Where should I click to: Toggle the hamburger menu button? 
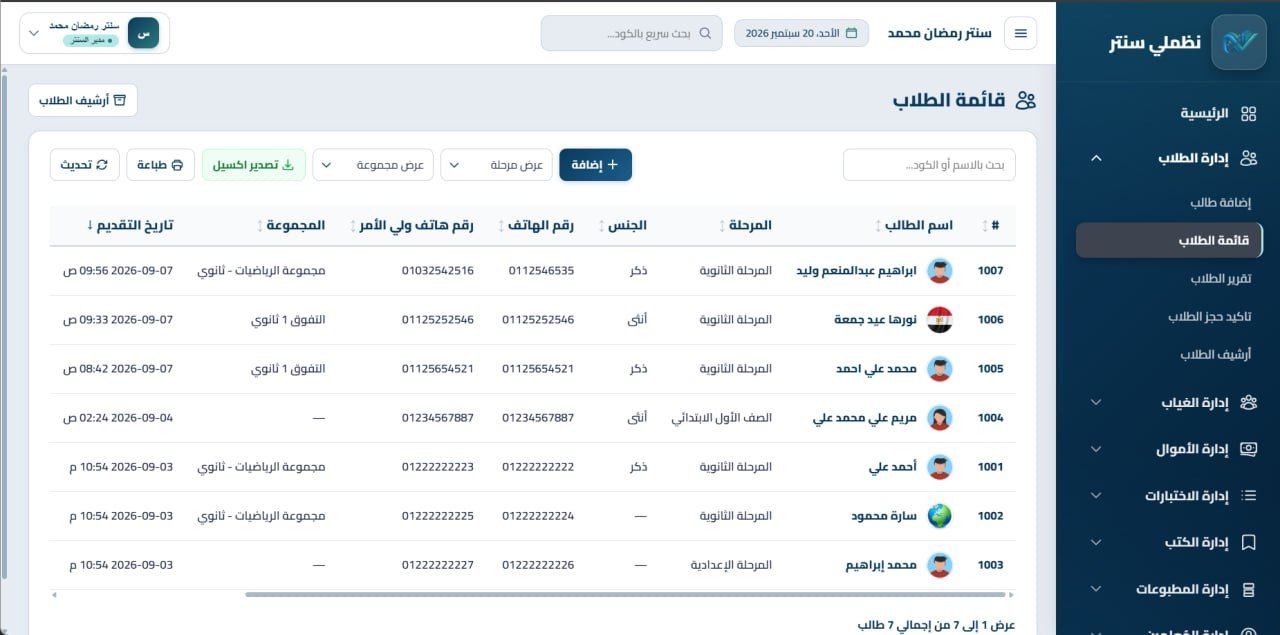tap(1021, 33)
